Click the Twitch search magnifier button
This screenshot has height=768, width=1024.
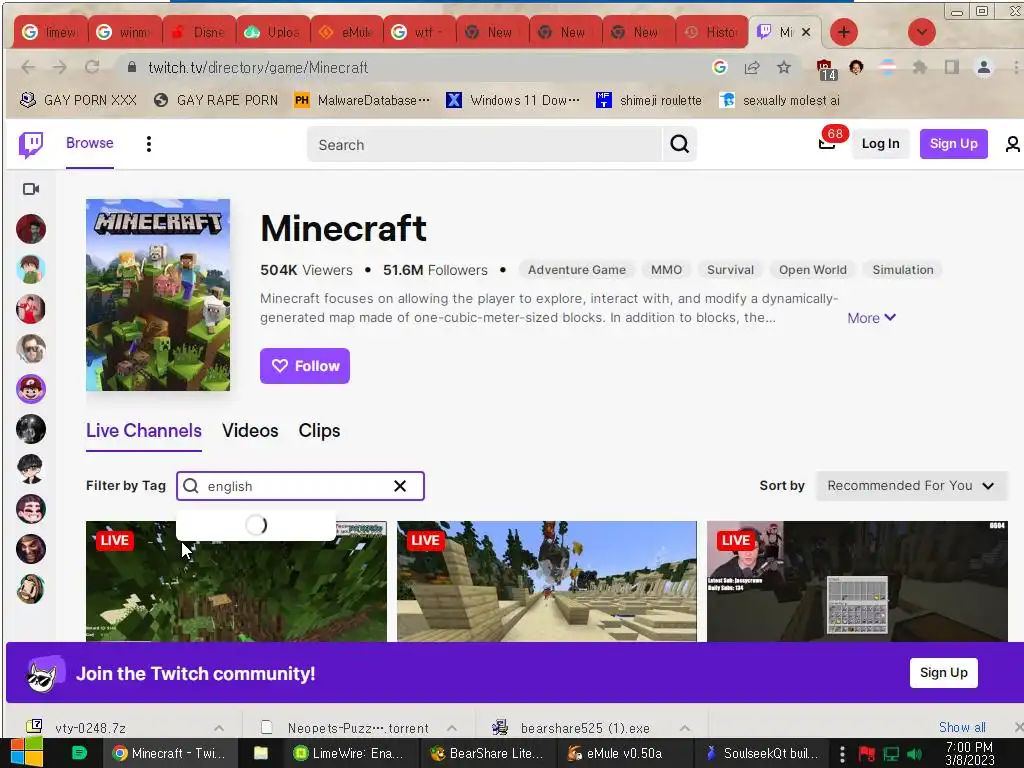coord(679,144)
